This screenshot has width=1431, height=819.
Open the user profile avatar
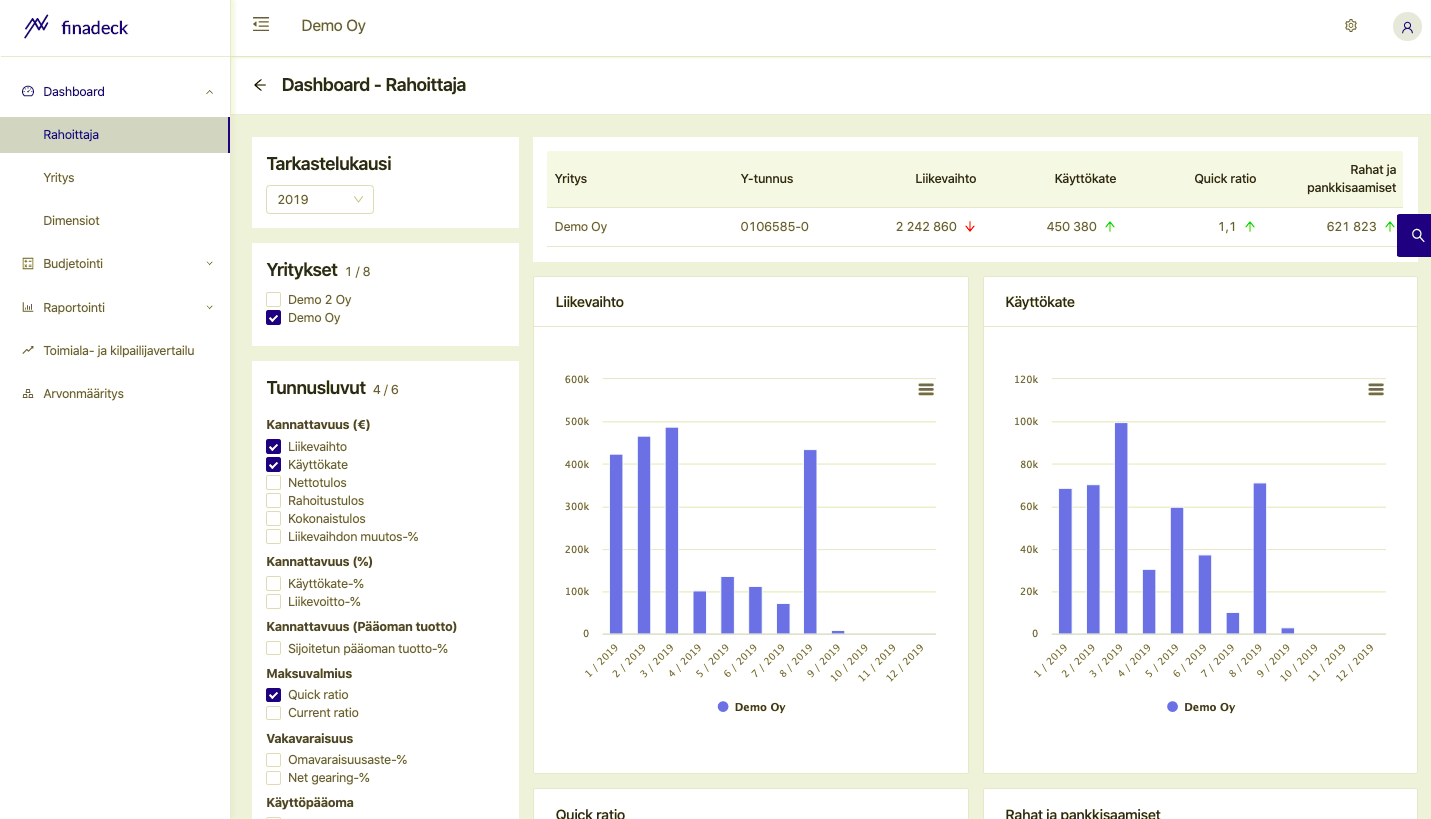[x=1407, y=27]
